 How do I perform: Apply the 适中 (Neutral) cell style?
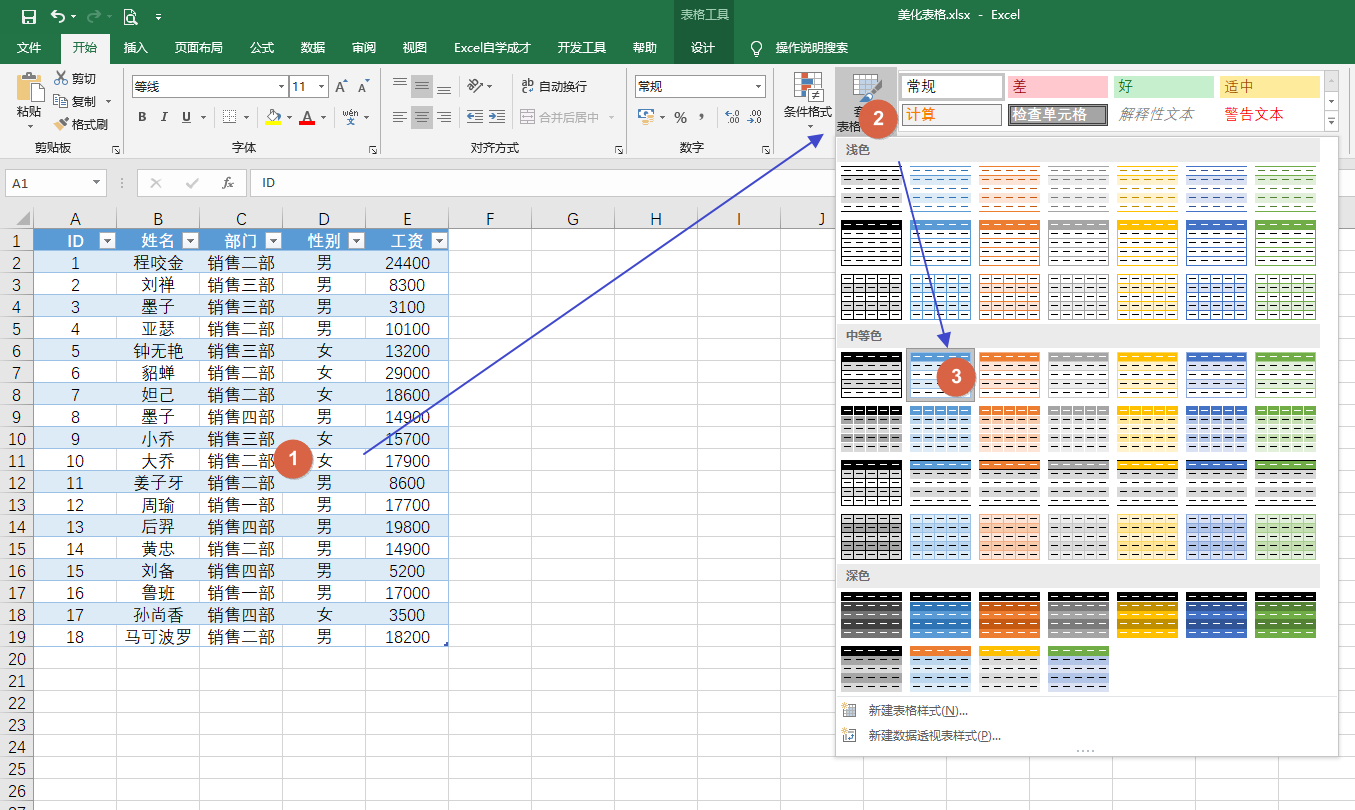1270,87
